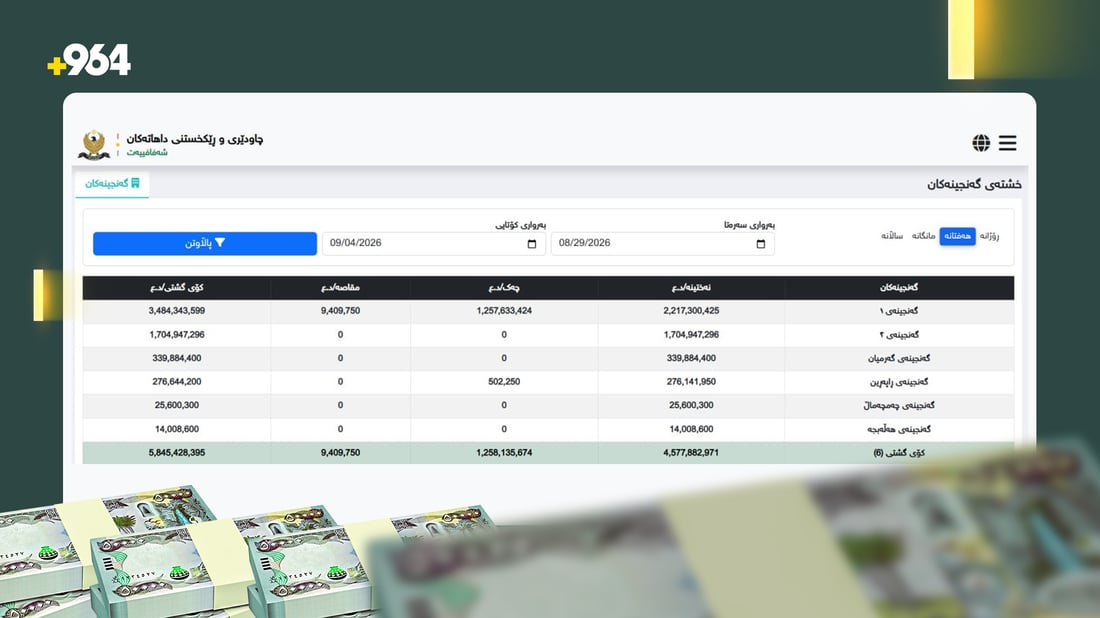Click row name گەنجینەی ١
This screenshot has height=618, width=1100.
899,311
